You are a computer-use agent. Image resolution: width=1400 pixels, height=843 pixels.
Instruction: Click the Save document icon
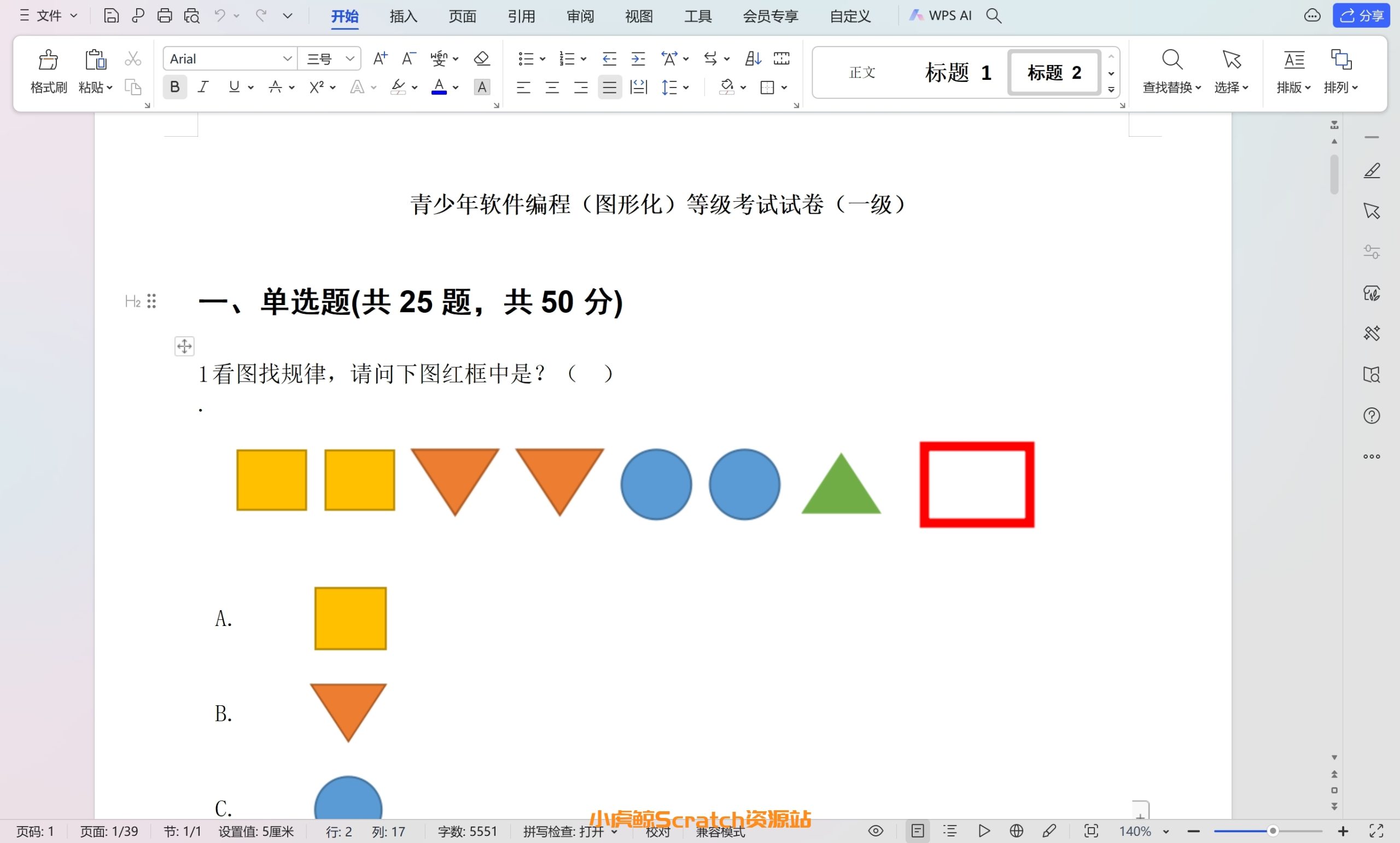tap(112, 16)
